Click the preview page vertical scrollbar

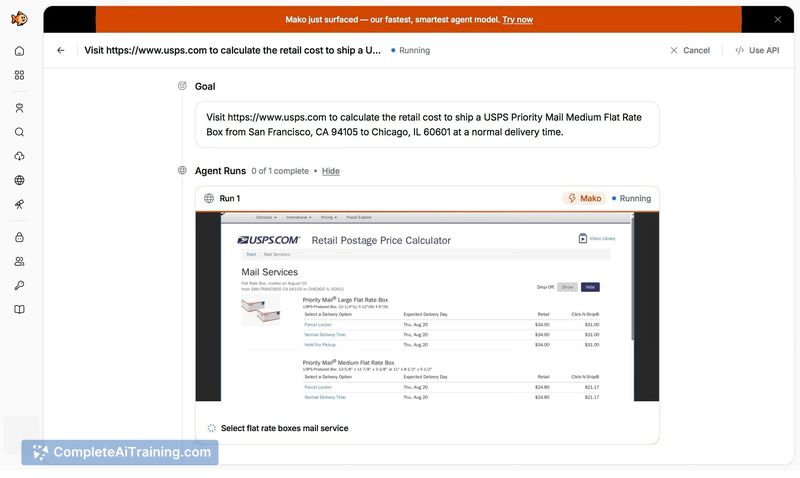(632, 278)
